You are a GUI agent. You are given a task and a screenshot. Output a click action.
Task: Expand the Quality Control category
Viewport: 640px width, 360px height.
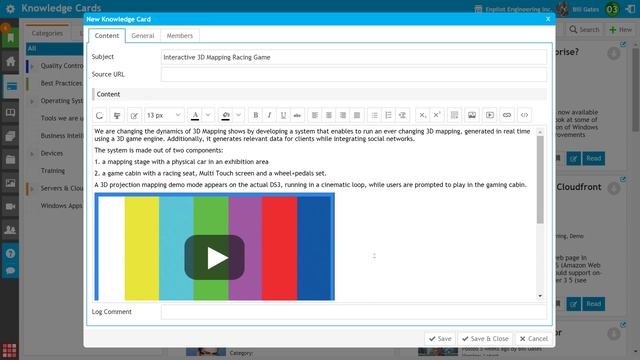(32, 66)
